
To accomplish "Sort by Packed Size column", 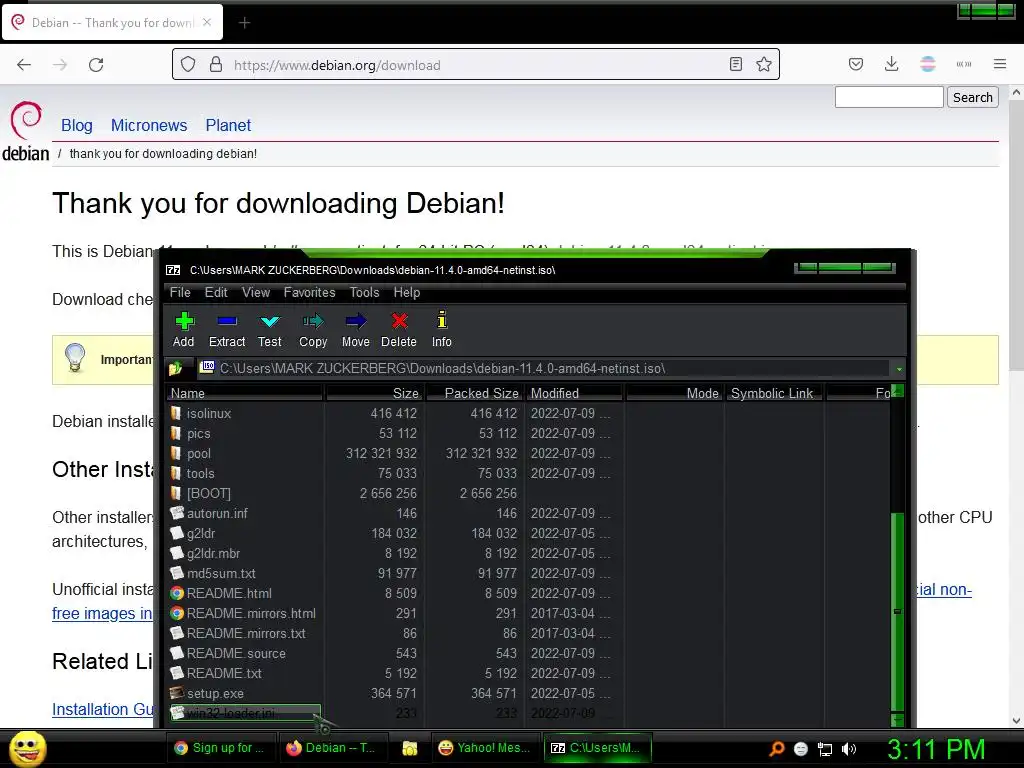I will tap(475, 393).
